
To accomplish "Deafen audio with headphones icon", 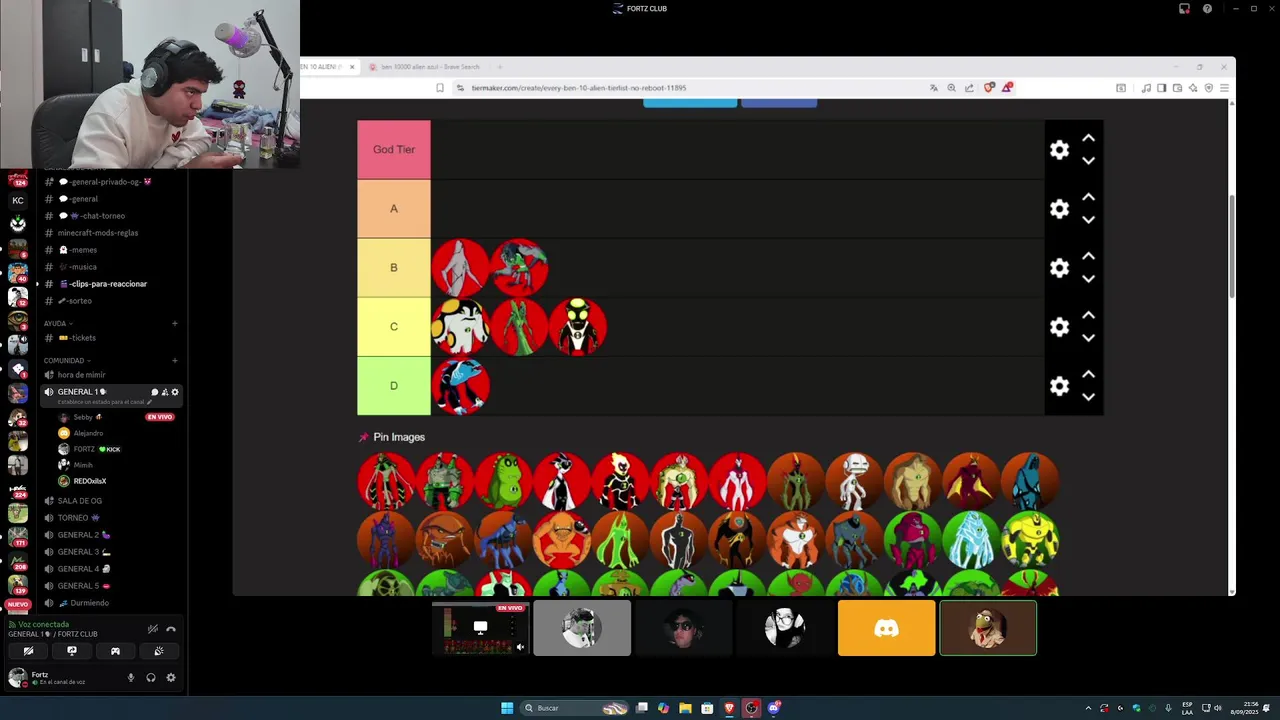I will click(x=151, y=678).
